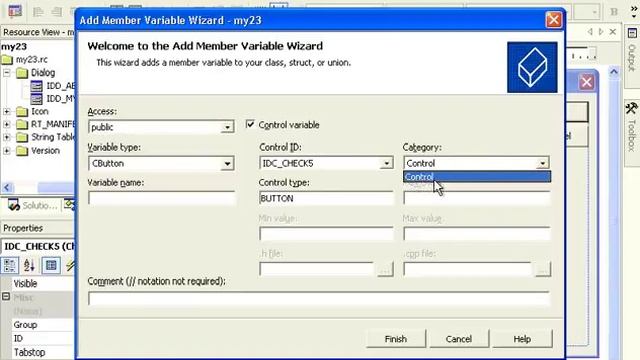
Task: Click the Resource View panel title
Action: [x=38, y=32]
